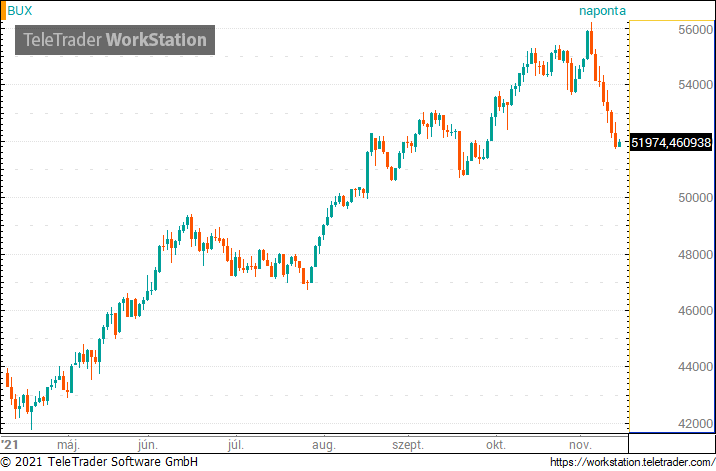Viewport: 716px width, 471px height.
Task: Open the workstation.teletrader.com link
Action: tap(632, 462)
